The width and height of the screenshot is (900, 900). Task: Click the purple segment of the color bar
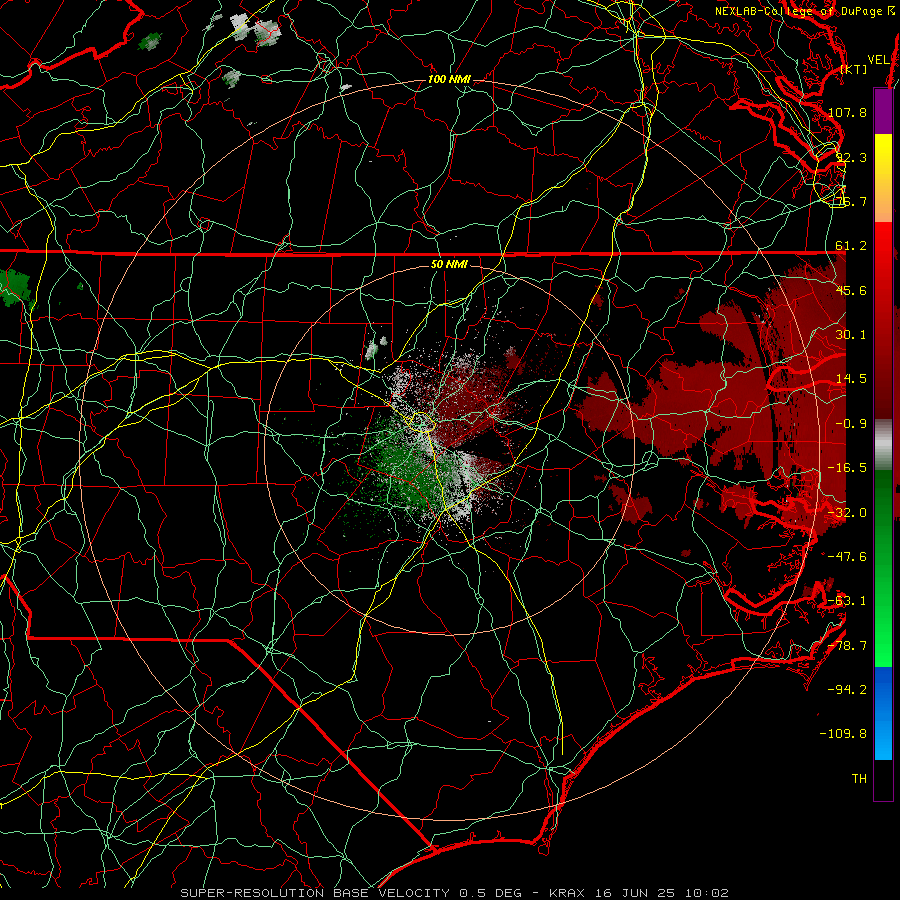coord(883,111)
